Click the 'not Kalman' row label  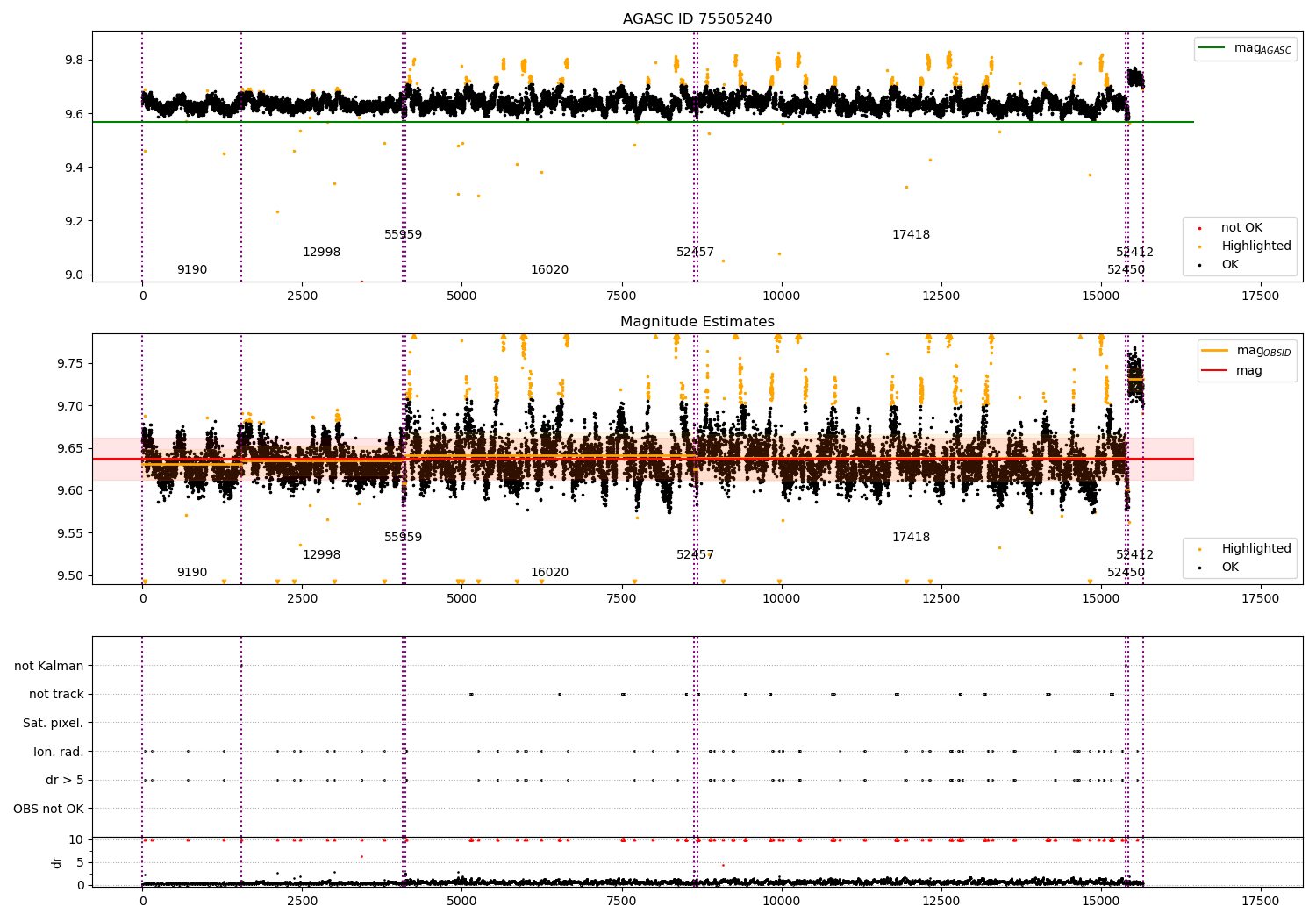49,667
